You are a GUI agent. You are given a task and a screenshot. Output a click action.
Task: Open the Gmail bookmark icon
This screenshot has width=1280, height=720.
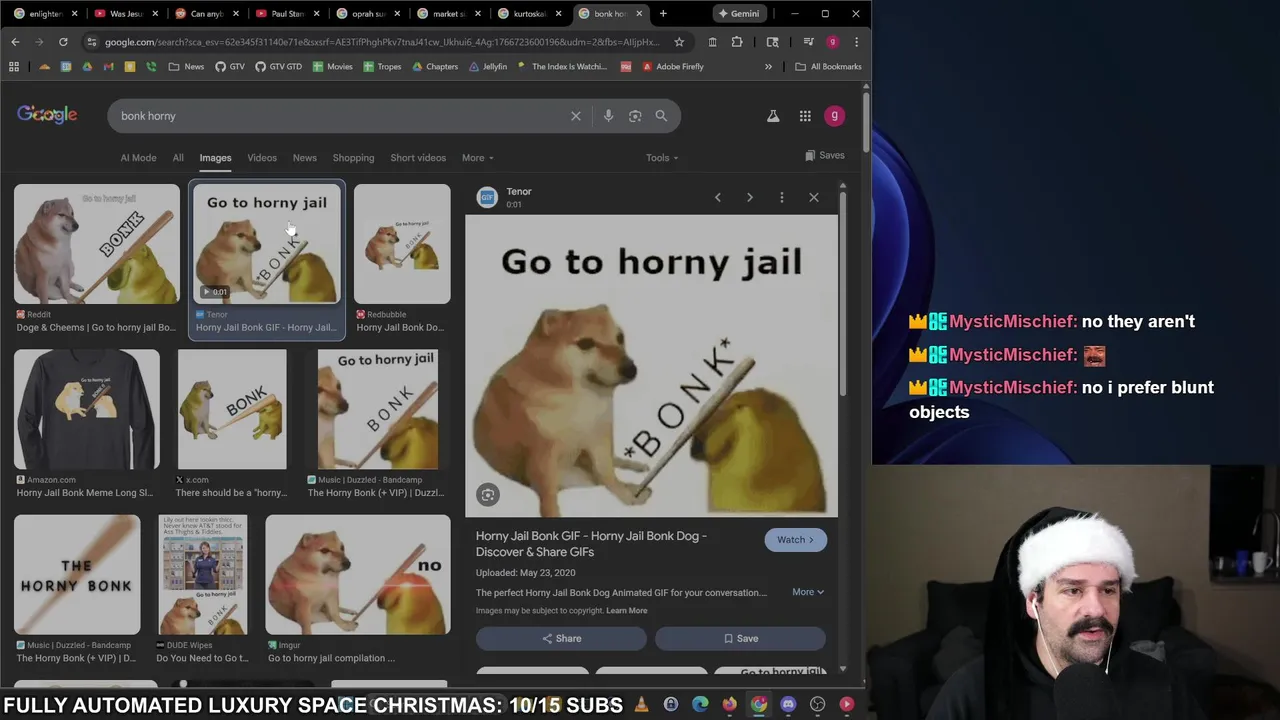pyautogui.click(x=108, y=67)
